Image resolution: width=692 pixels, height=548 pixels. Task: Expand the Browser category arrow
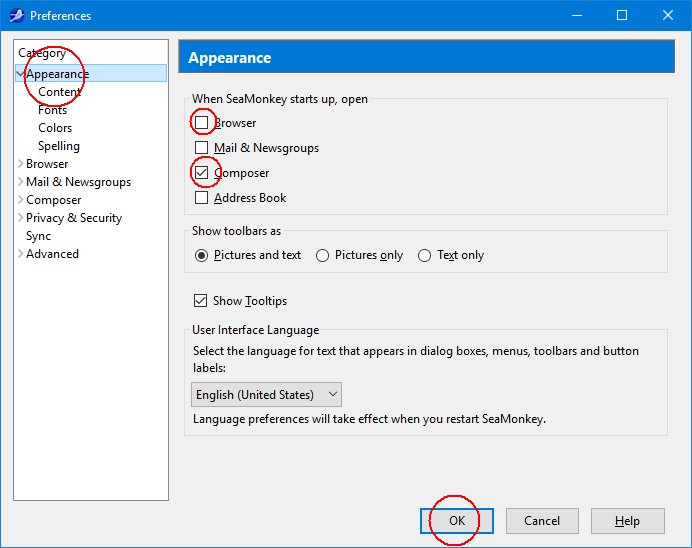[20, 164]
